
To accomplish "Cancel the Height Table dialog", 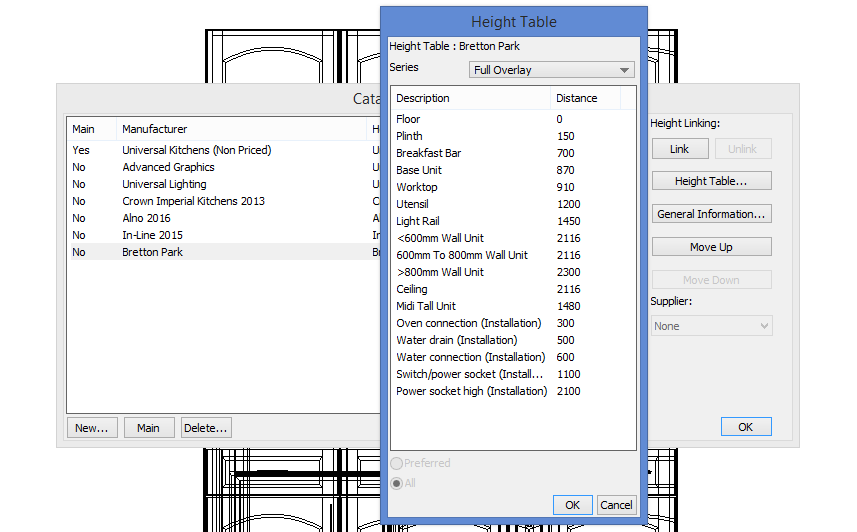I will [616, 505].
